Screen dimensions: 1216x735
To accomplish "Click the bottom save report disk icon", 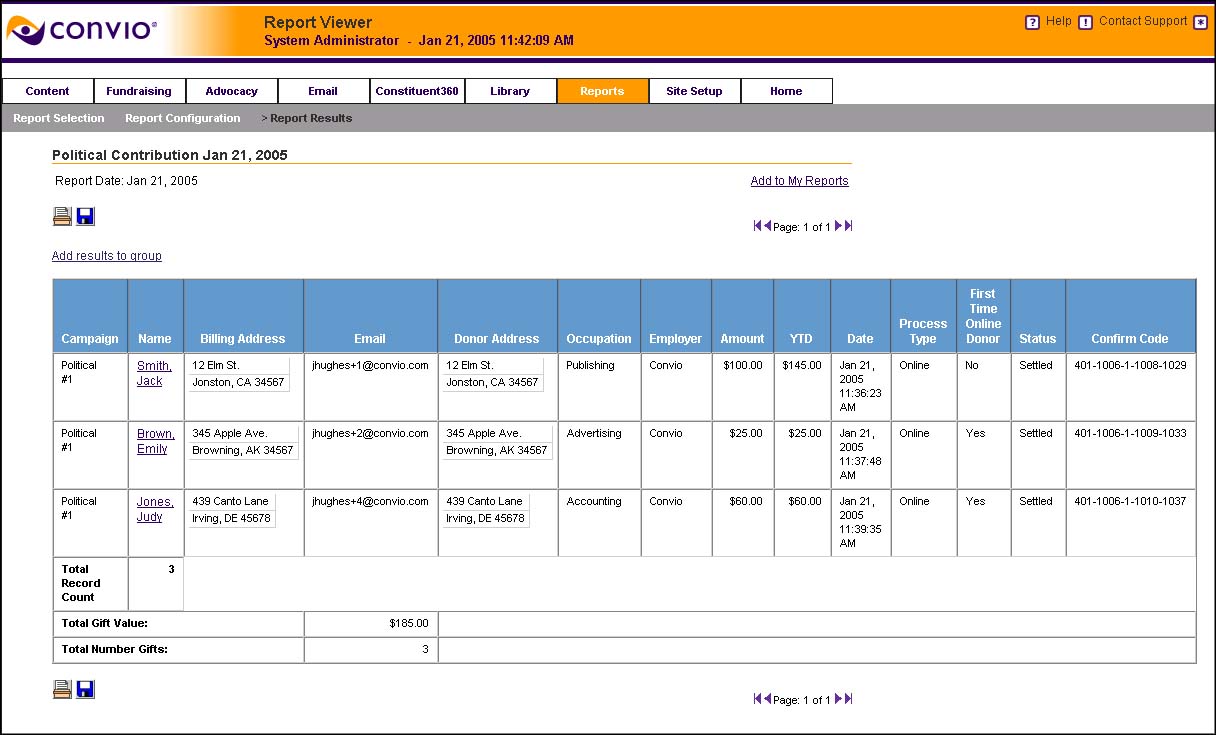I will [85, 689].
